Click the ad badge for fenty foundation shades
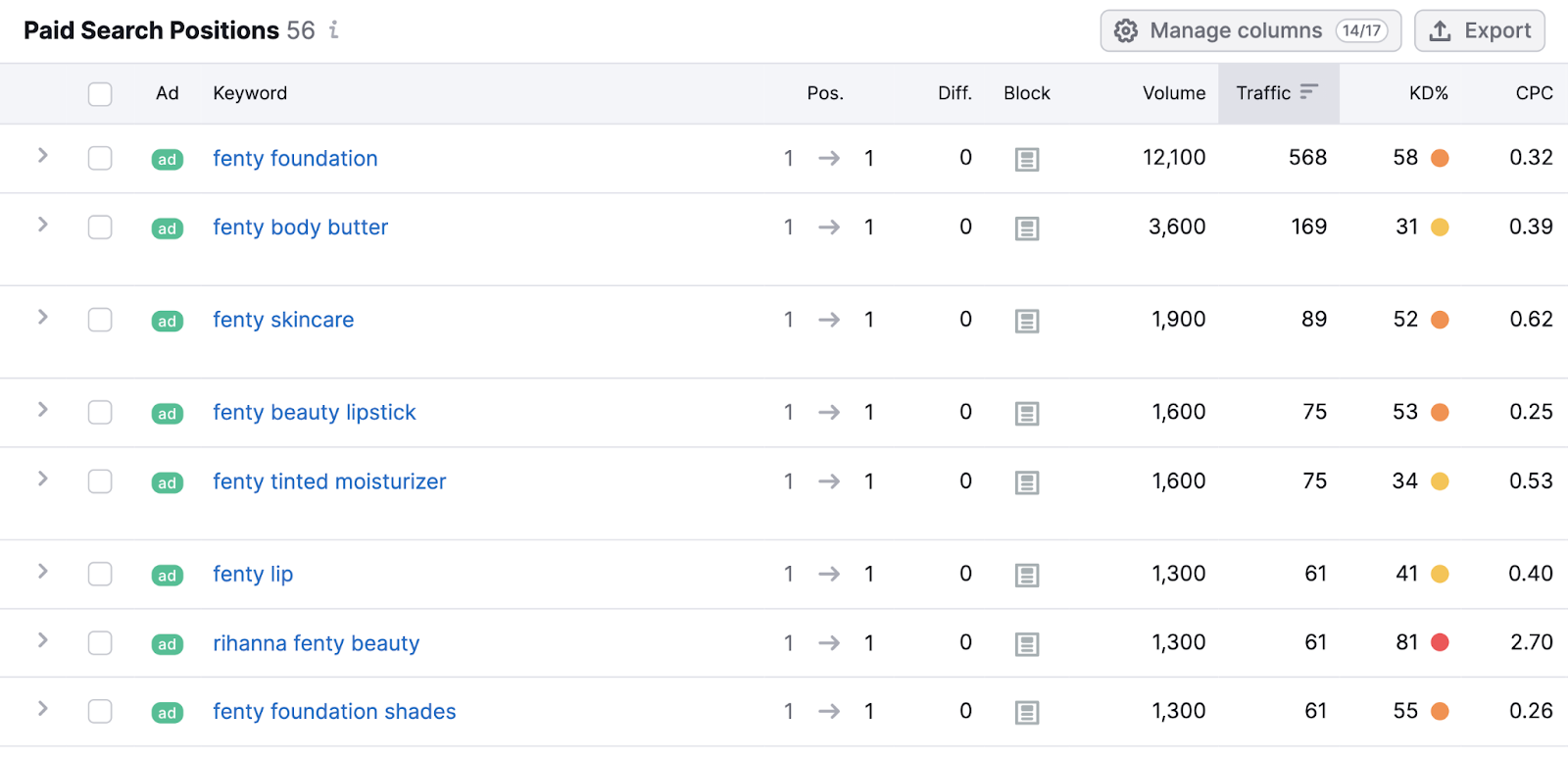1568x758 pixels. (x=167, y=713)
